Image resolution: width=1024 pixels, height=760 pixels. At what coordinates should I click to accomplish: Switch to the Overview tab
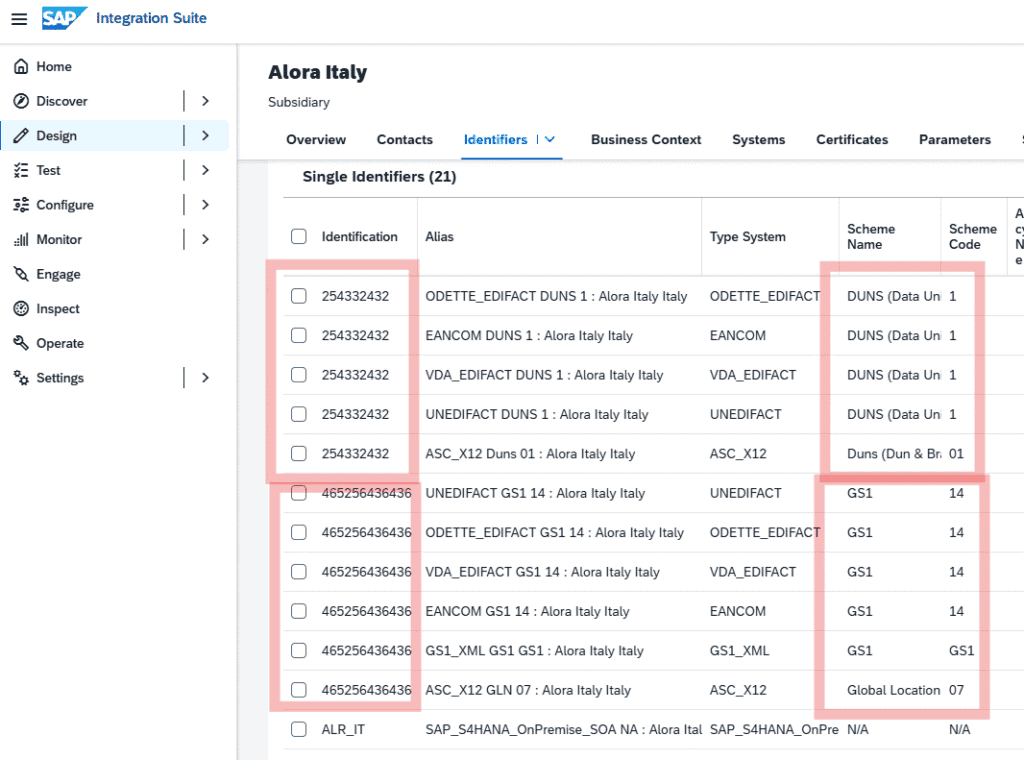(x=316, y=140)
